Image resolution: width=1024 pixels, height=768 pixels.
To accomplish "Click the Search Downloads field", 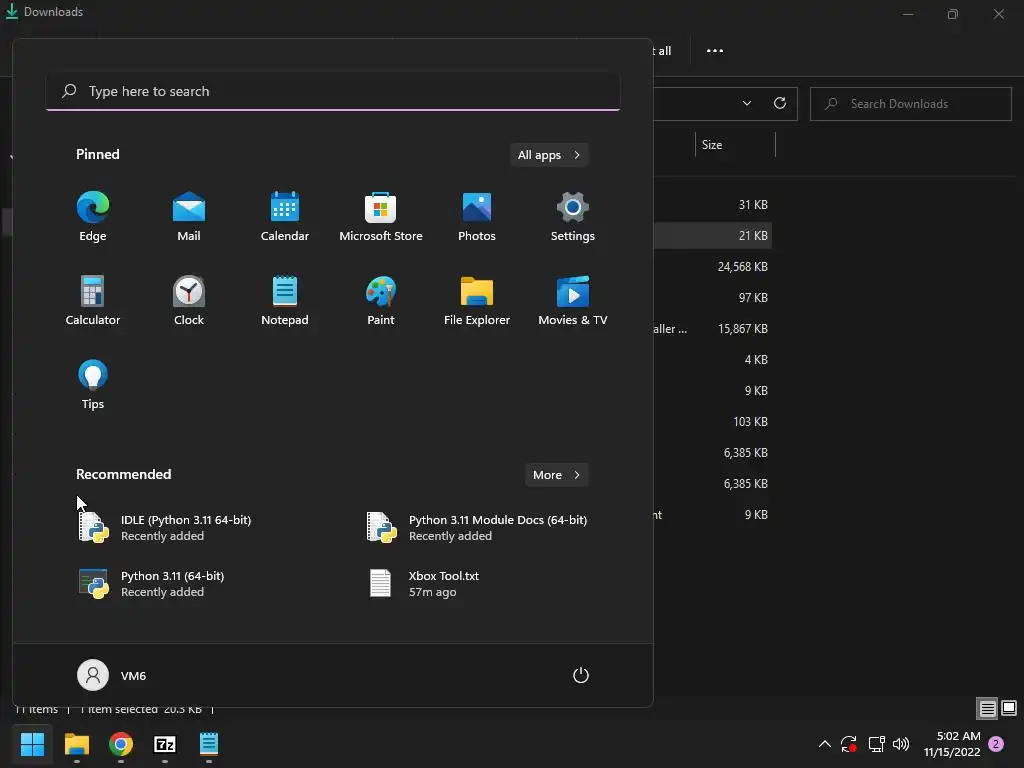I will (x=910, y=104).
